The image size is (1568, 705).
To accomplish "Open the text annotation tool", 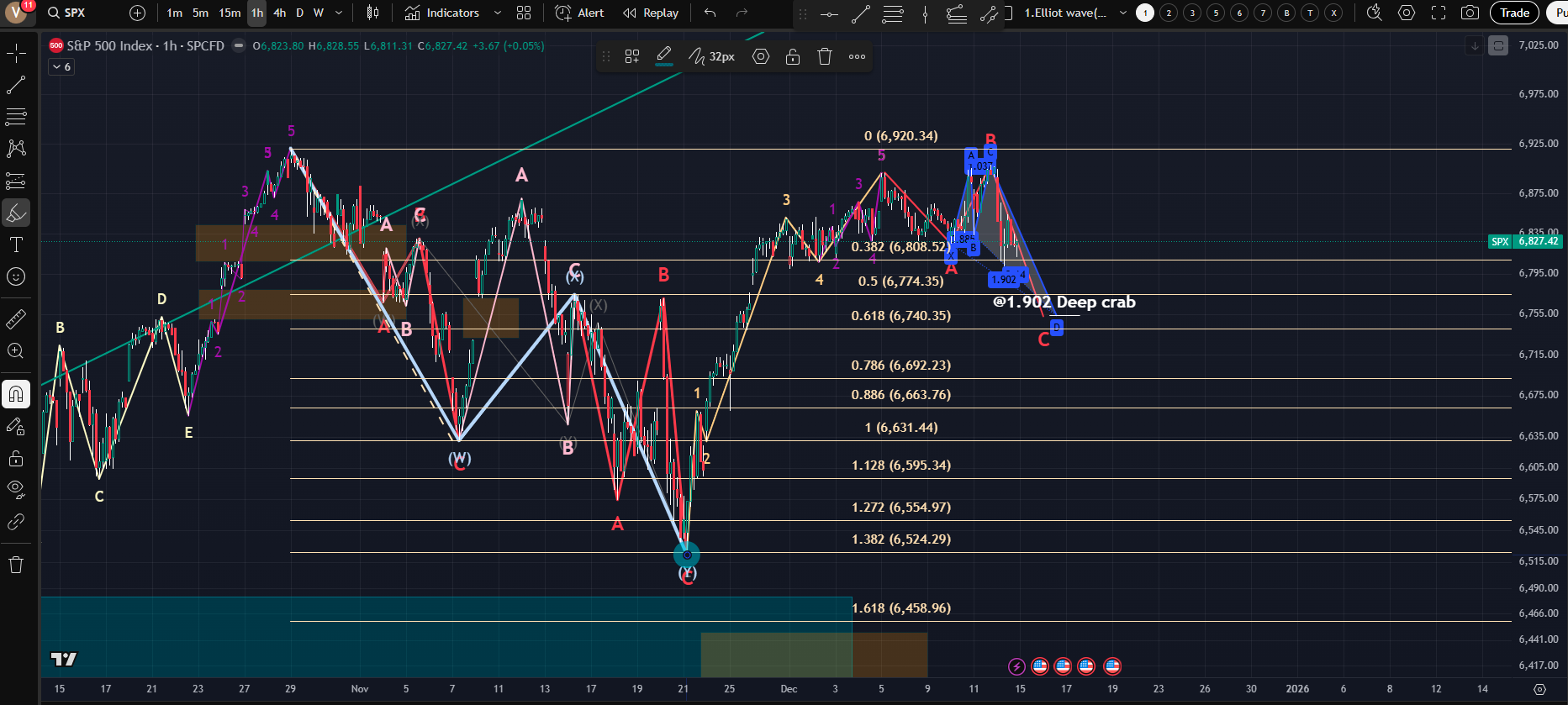I will pyautogui.click(x=16, y=245).
